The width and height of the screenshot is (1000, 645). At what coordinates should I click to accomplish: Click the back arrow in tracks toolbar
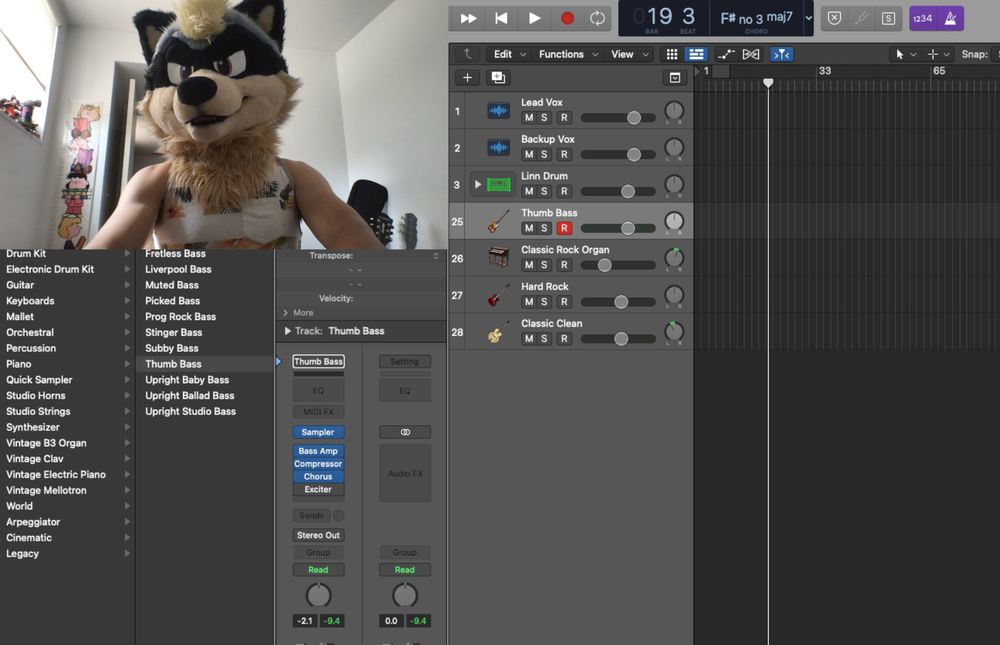(467, 54)
